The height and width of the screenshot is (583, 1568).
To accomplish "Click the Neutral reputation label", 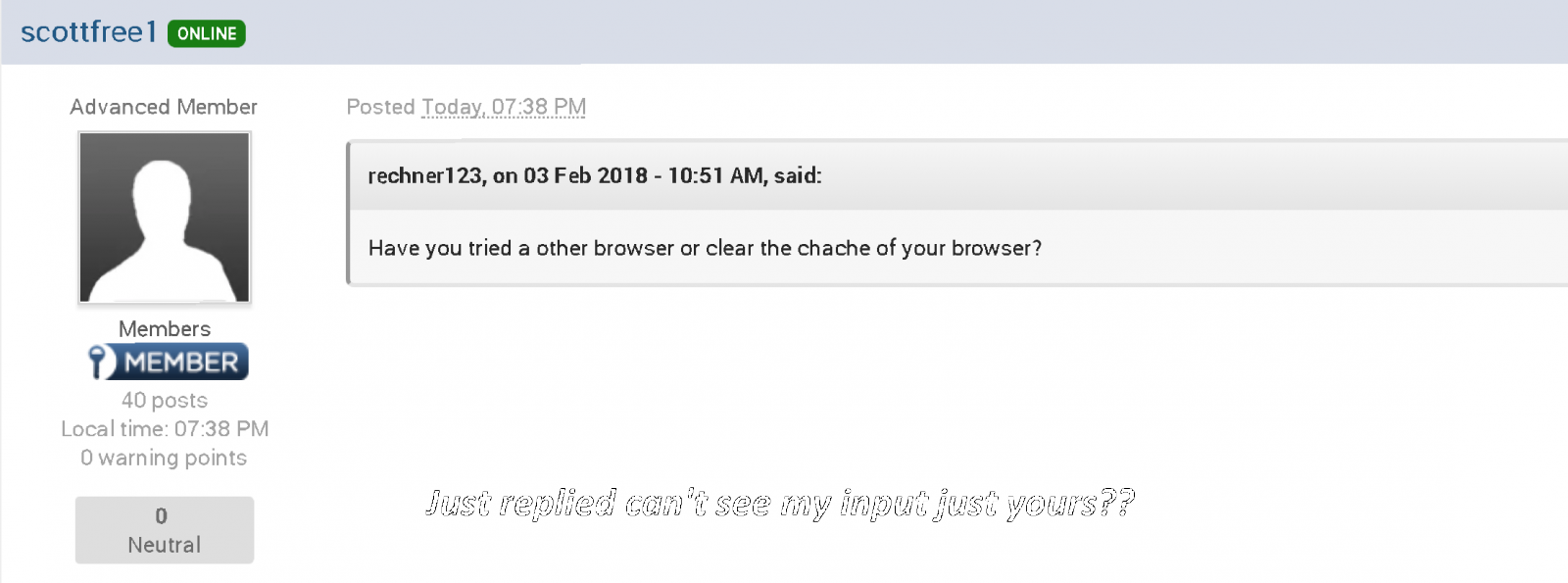I will tap(165, 546).
